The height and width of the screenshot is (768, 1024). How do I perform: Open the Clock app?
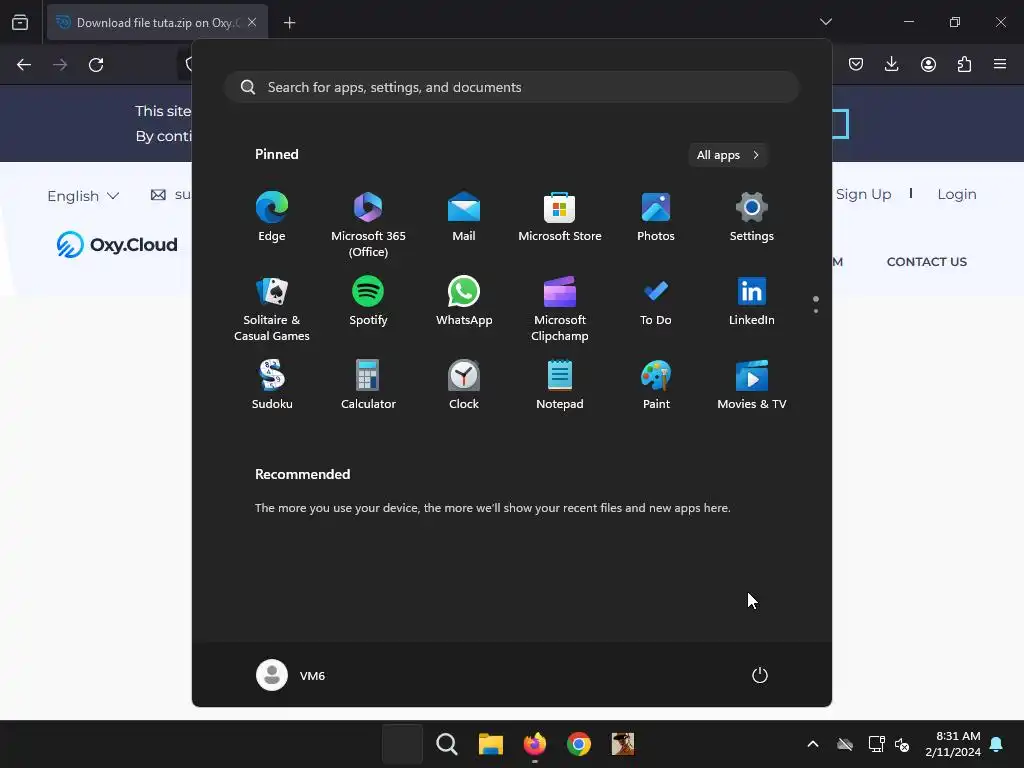[x=464, y=384]
